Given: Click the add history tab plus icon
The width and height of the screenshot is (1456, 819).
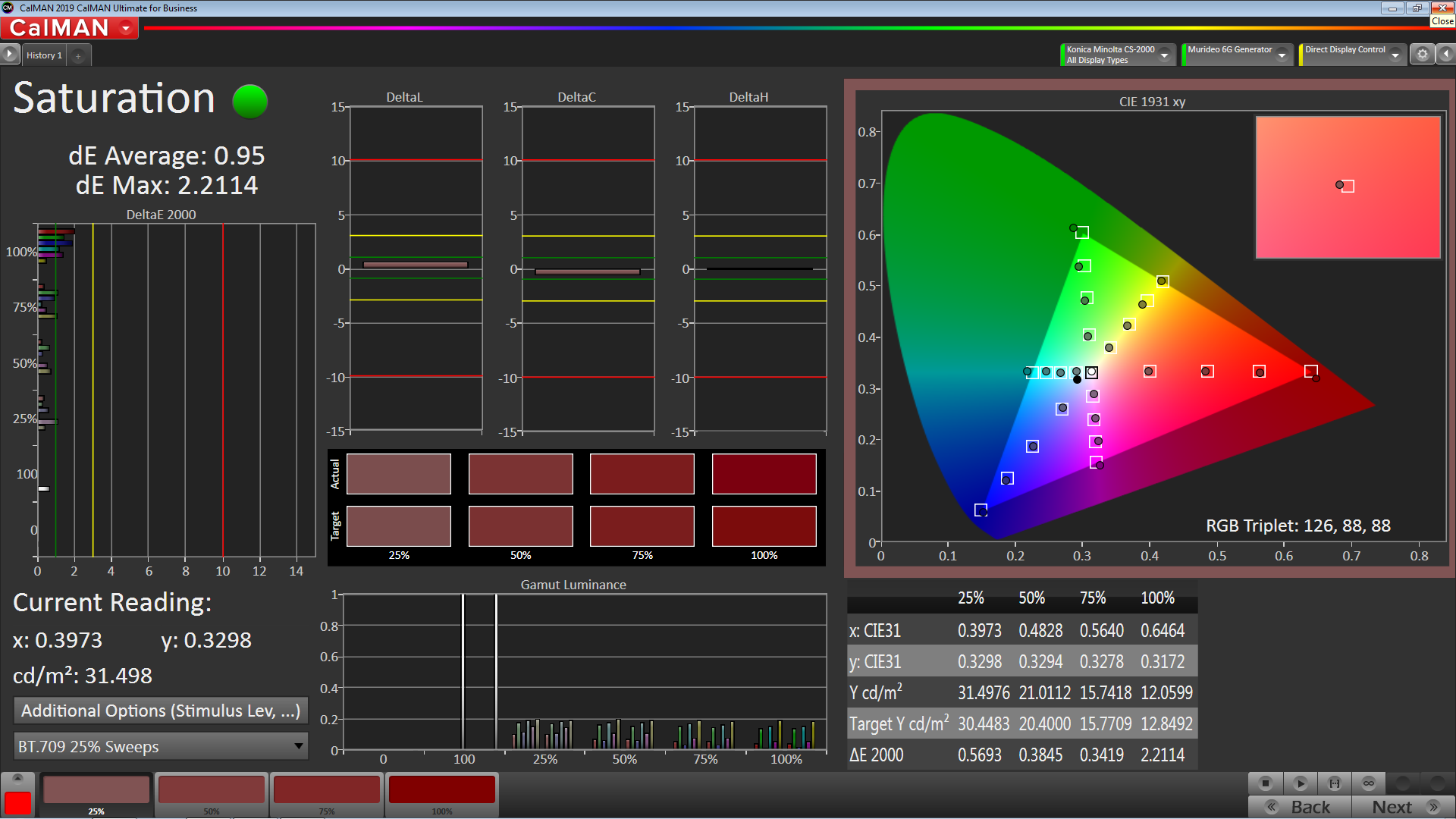Looking at the screenshot, I should click(x=78, y=55).
